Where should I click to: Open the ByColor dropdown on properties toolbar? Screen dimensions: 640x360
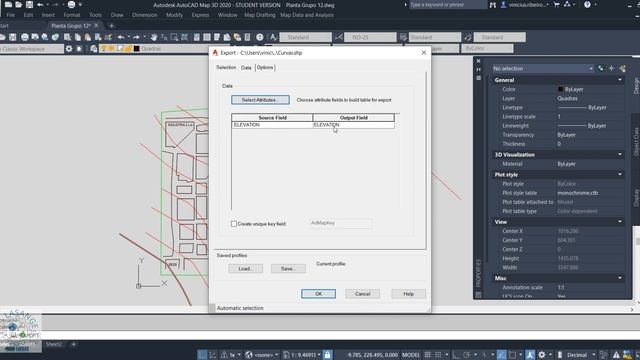(487, 48)
